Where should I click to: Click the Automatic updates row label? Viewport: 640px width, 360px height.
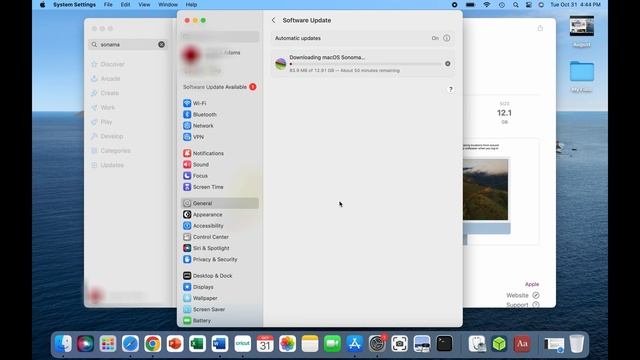pyautogui.click(x=298, y=38)
